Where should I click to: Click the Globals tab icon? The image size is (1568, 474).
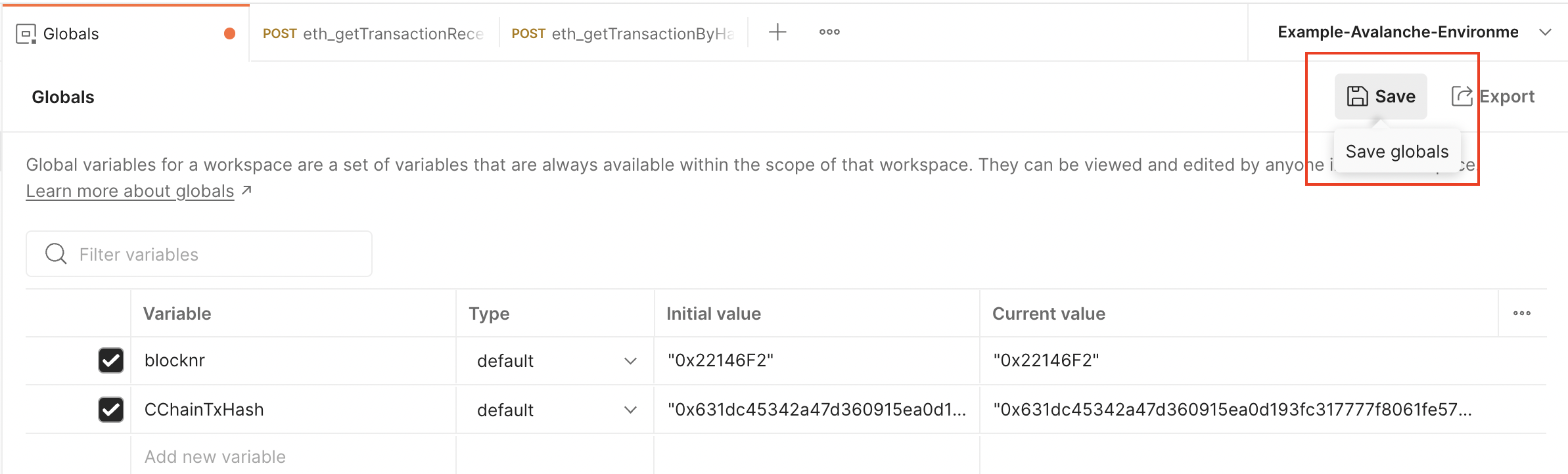[26, 33]
